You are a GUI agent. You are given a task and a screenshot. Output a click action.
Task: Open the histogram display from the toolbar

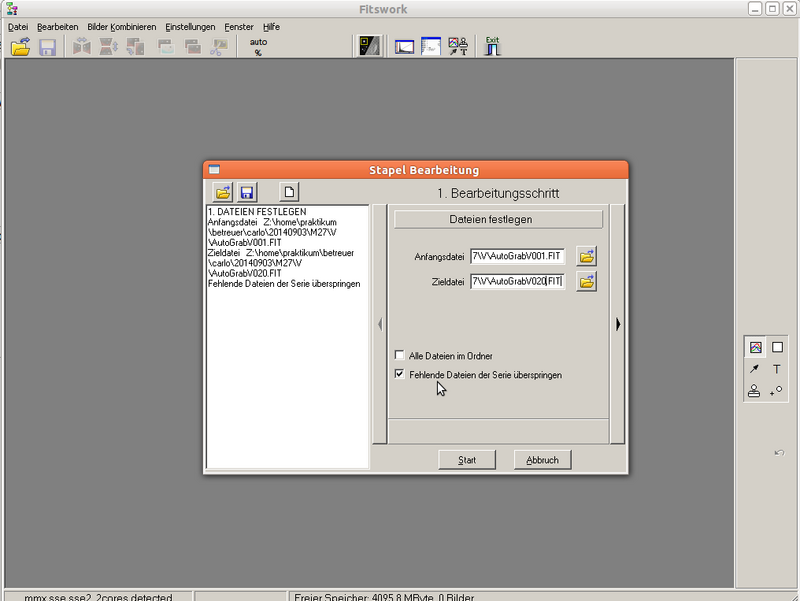pos(404,45)
